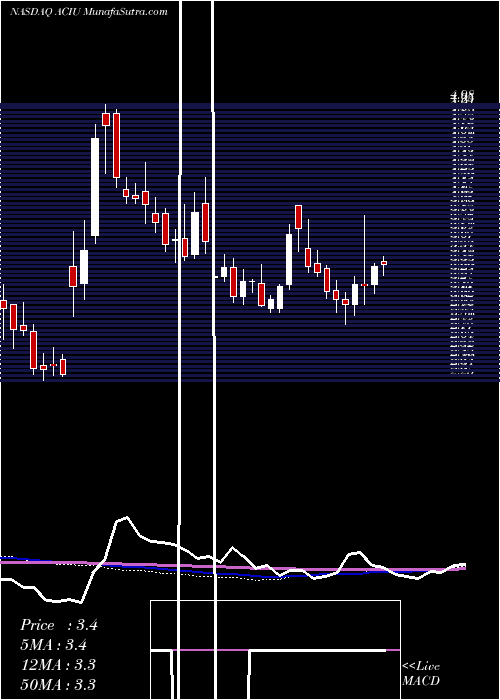This screenshot has width=500, height=700.
Task: Click the '5MA : 3.4' value
Action: [x=54, y=645]
